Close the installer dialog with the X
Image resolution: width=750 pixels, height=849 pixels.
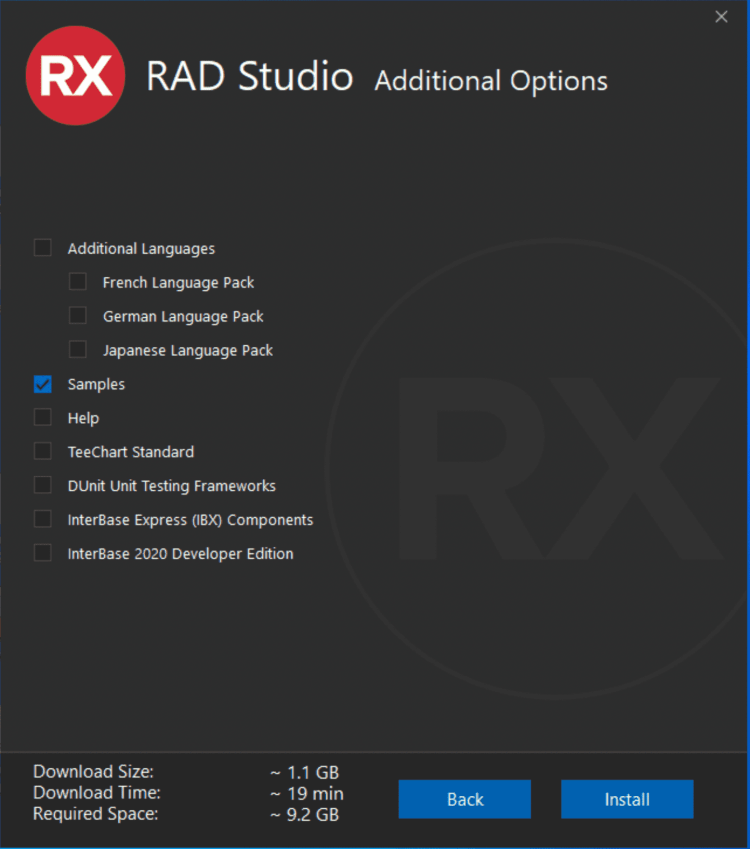[x=721, y=17]
